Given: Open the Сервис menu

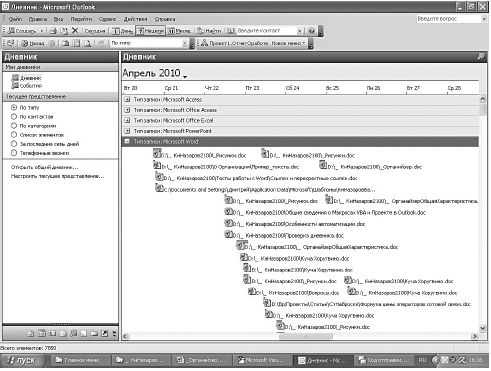Looking at the screenshot, I should click(107, 19).
